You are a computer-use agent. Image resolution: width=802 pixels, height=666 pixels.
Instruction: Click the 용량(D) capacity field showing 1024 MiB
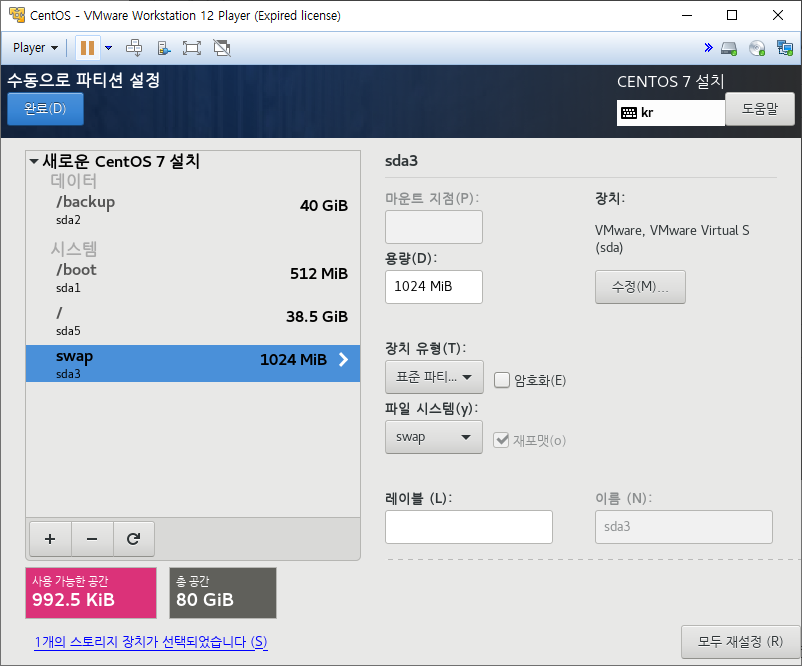click(434, 286)
